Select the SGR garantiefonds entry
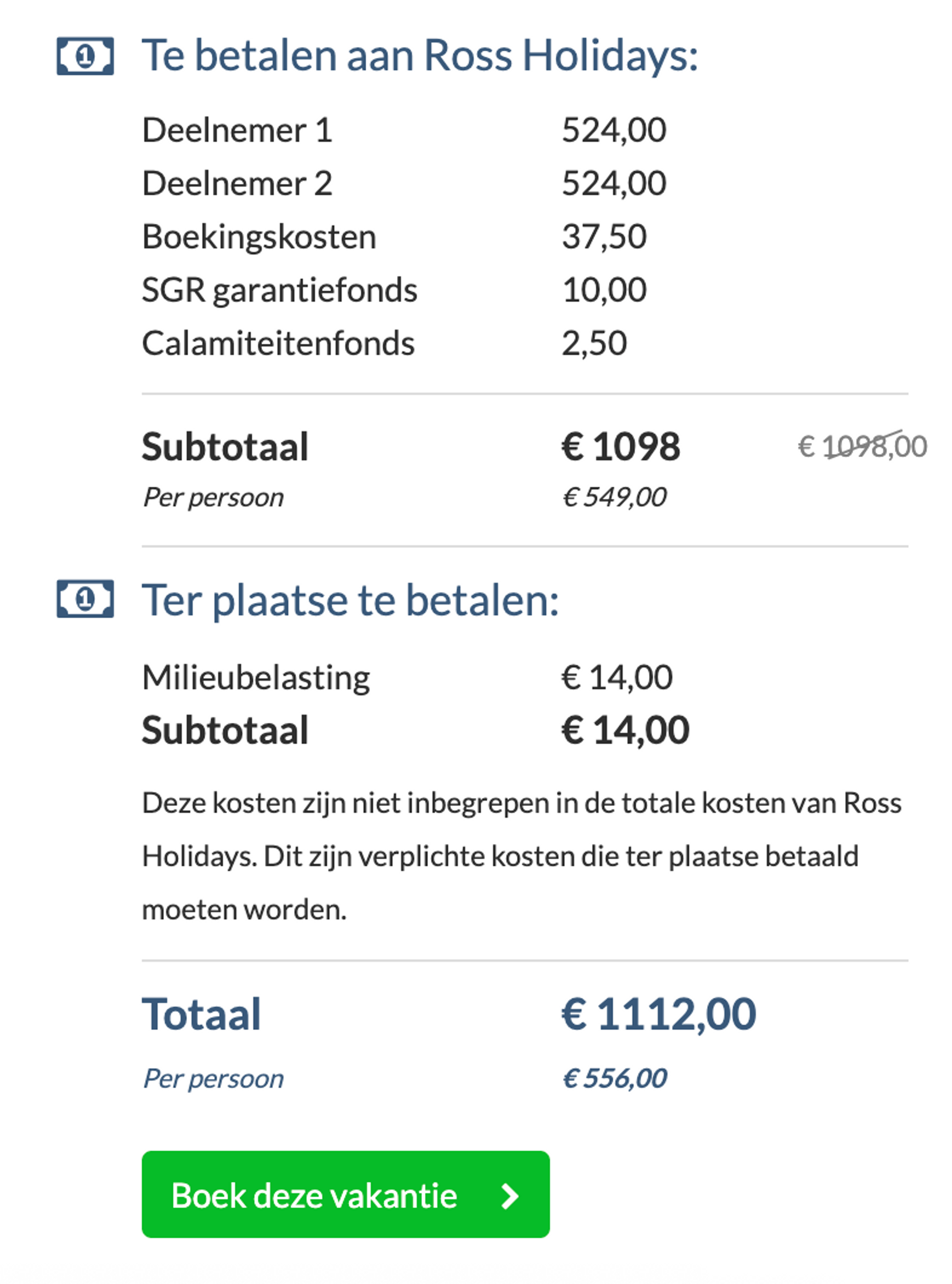952x1284 pixels. click(279, 289)
